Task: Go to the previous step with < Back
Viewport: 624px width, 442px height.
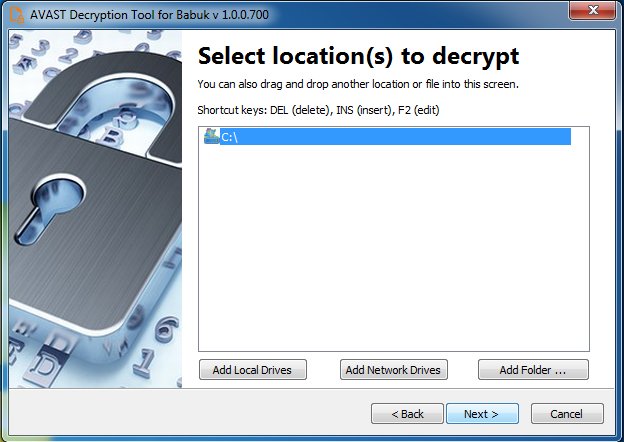Action: point(407,414)
